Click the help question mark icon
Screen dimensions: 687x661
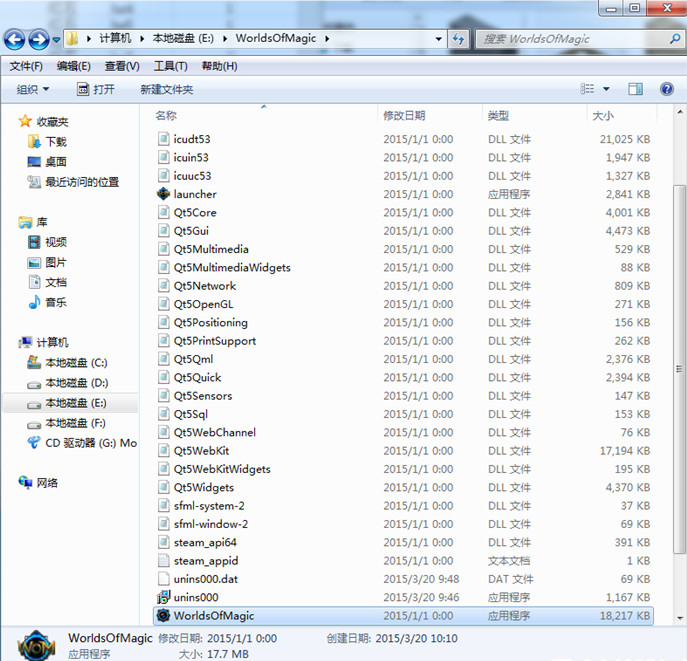click(666, 89)
